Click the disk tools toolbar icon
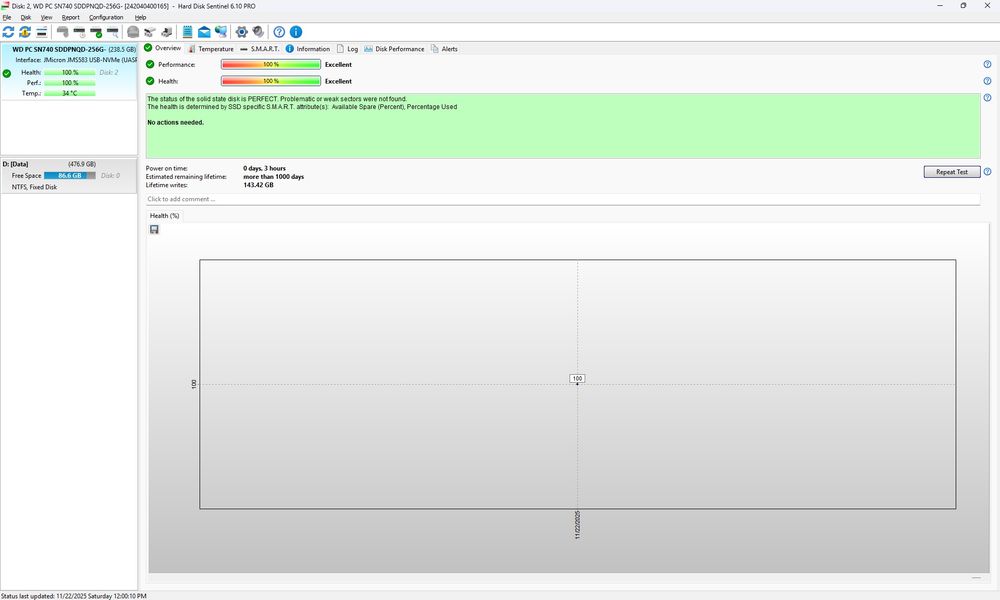The width and height of the screenshot is (1000, 600). 150,32
